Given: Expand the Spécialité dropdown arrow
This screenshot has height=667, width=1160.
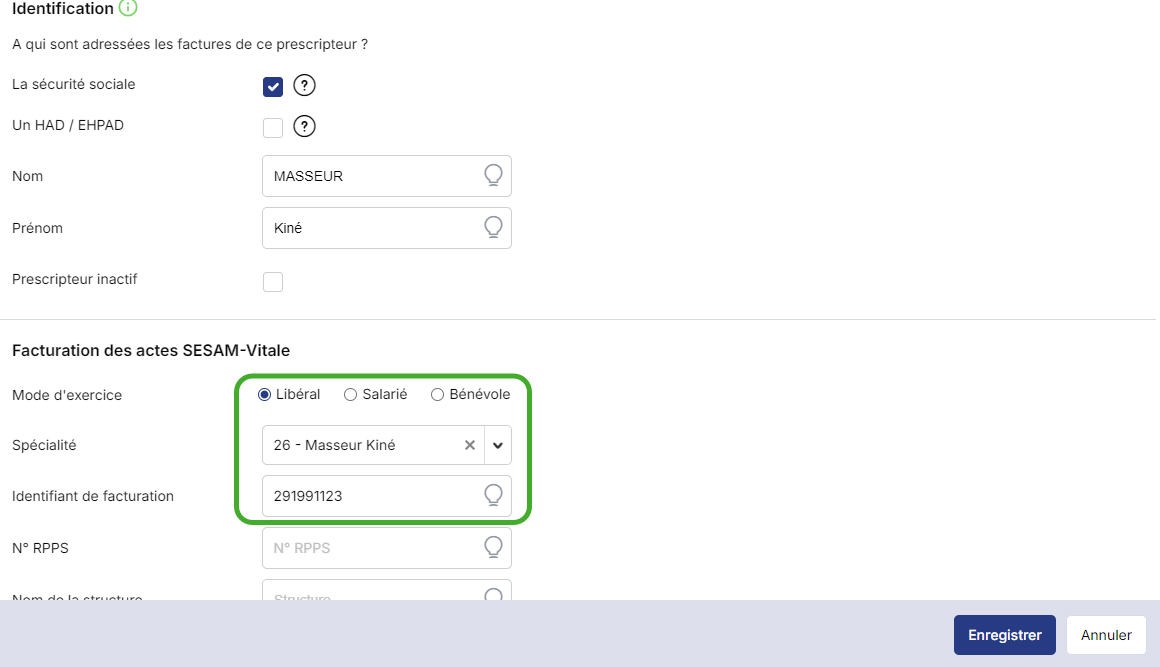Looking at the screenshot, I should pyautogui.click(x=498, y=445).
